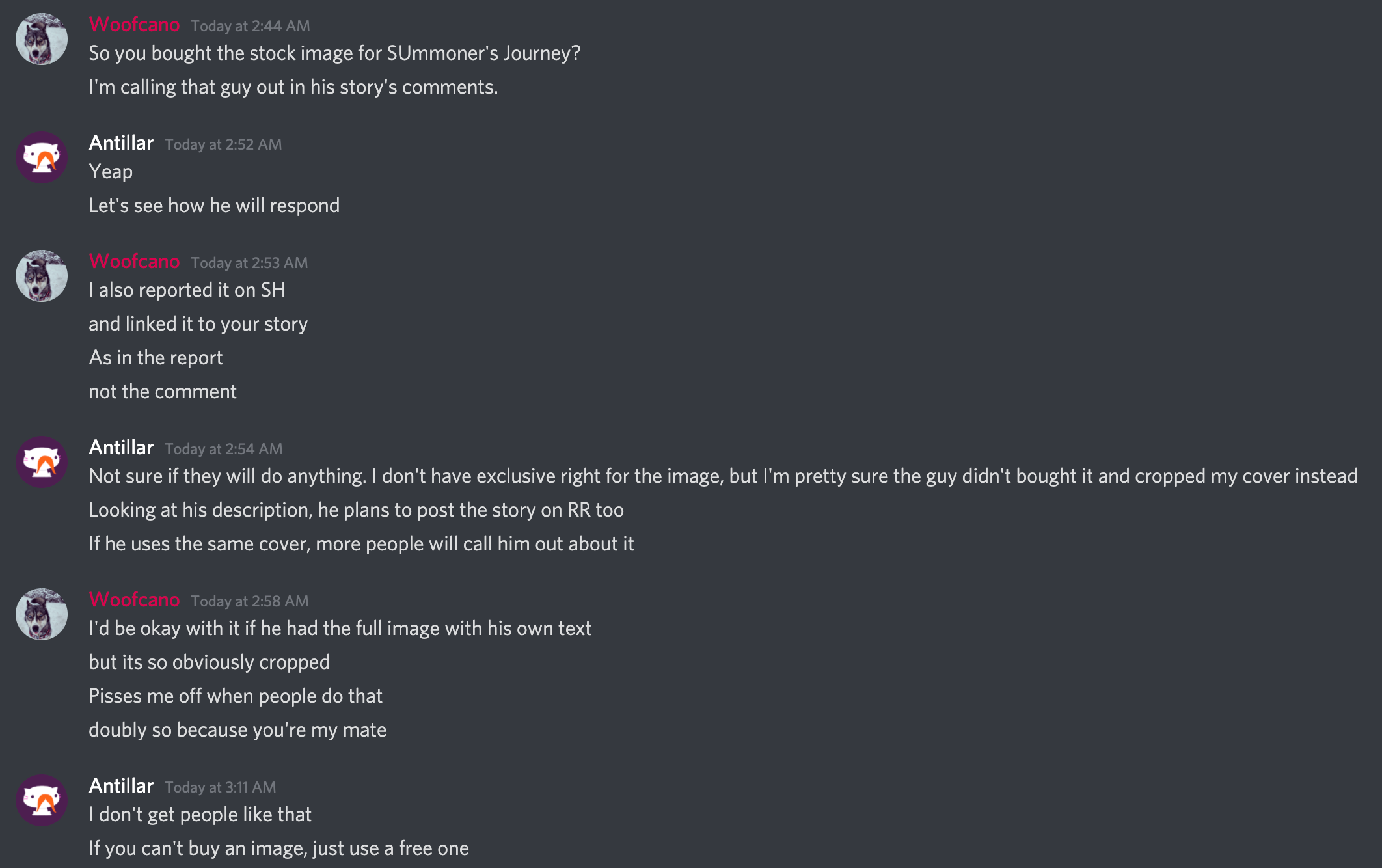
Task: Click the message 'not the comment'
Action: tap(163, 391)
